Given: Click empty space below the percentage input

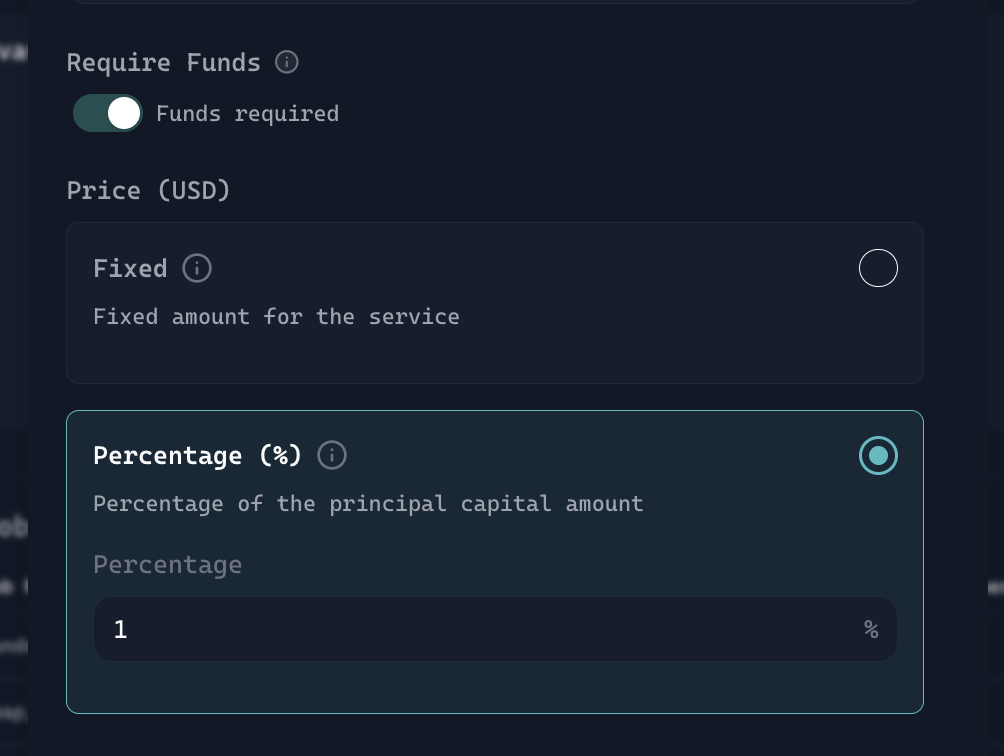Looking at the screenshot, I should [x=494, y=687].
